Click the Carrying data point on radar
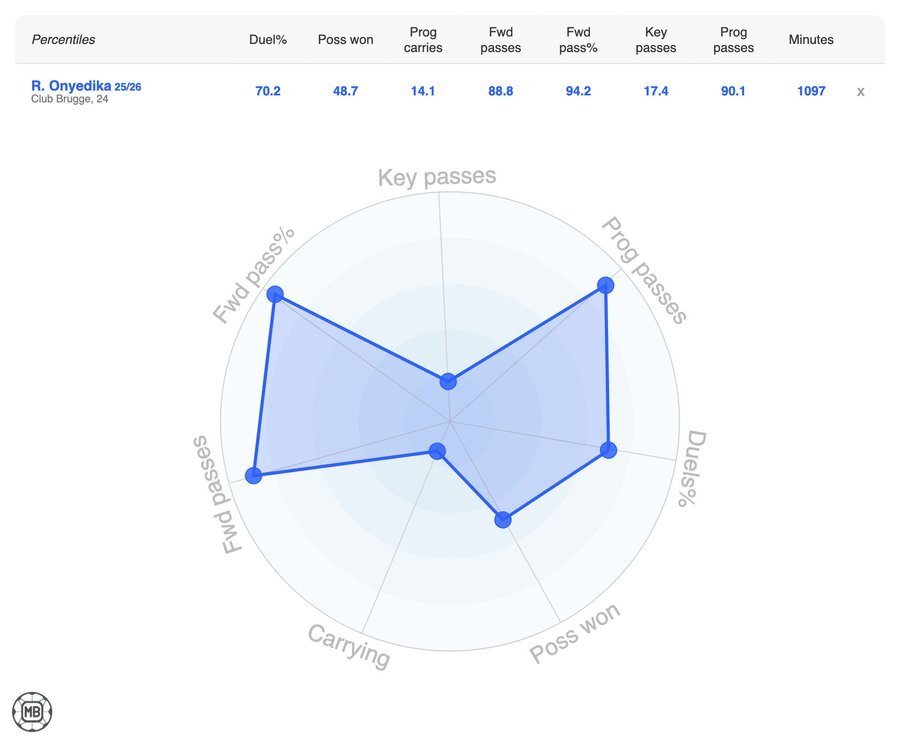The image size is (900, 744). click(x=437, y=452)
